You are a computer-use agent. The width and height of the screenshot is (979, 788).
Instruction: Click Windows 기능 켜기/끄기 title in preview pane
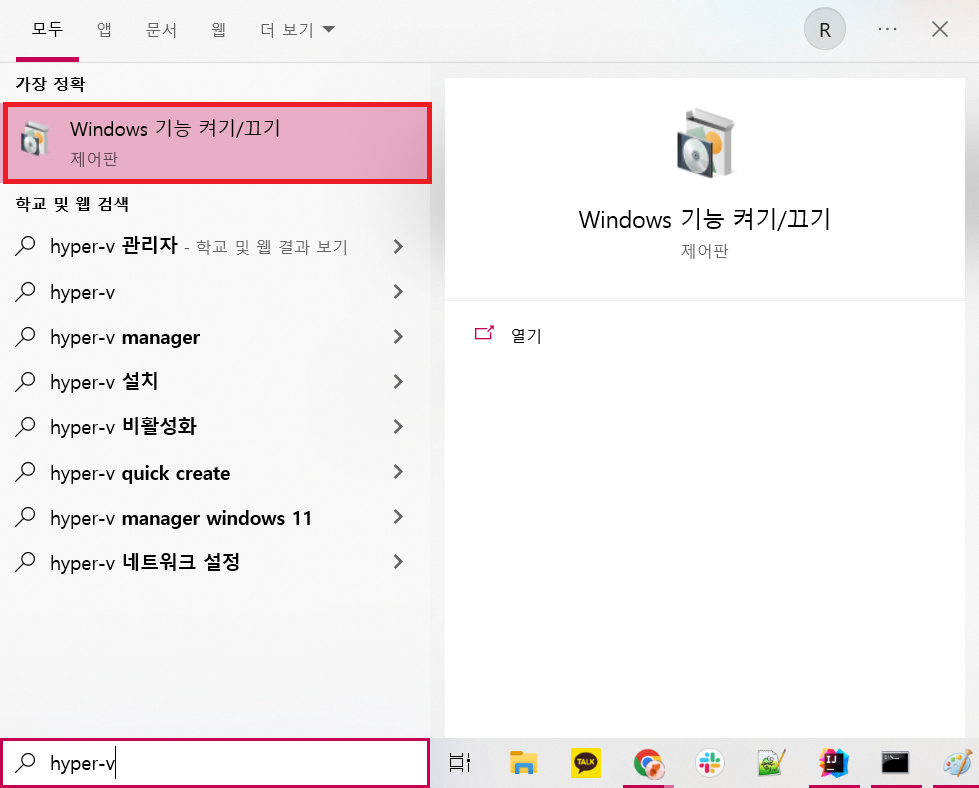point(704,219)
